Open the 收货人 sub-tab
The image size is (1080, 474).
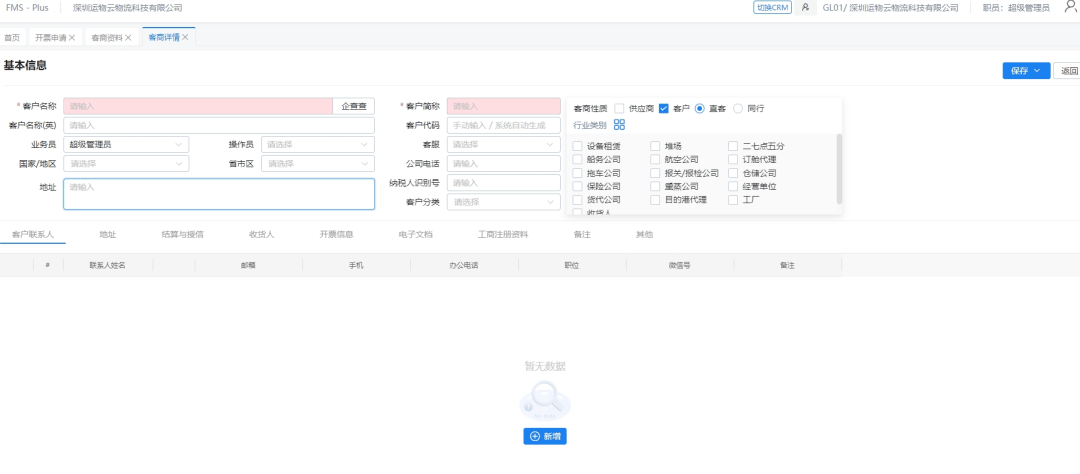(262, 234)
